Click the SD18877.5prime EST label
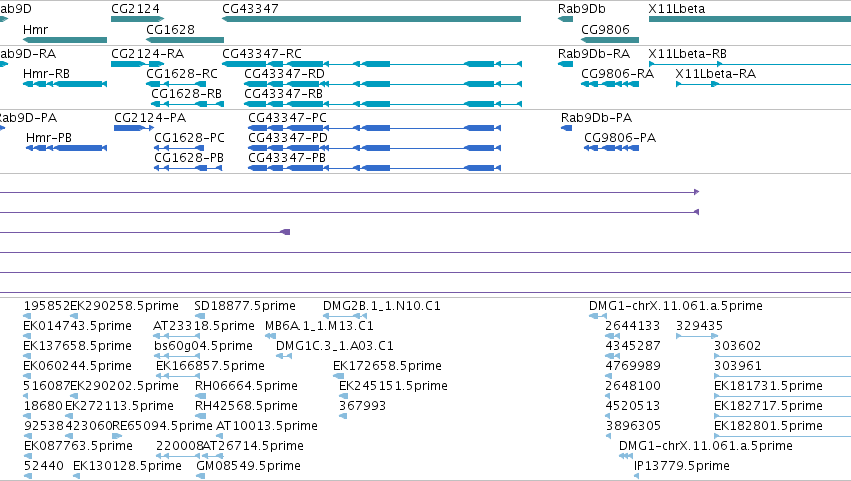Image resolution: width=851 pixels, height=481 pixels. [245, 306]
